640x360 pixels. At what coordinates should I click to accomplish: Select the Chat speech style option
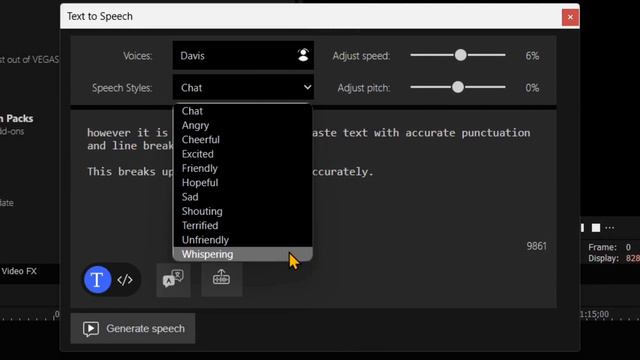click(243, 111)
